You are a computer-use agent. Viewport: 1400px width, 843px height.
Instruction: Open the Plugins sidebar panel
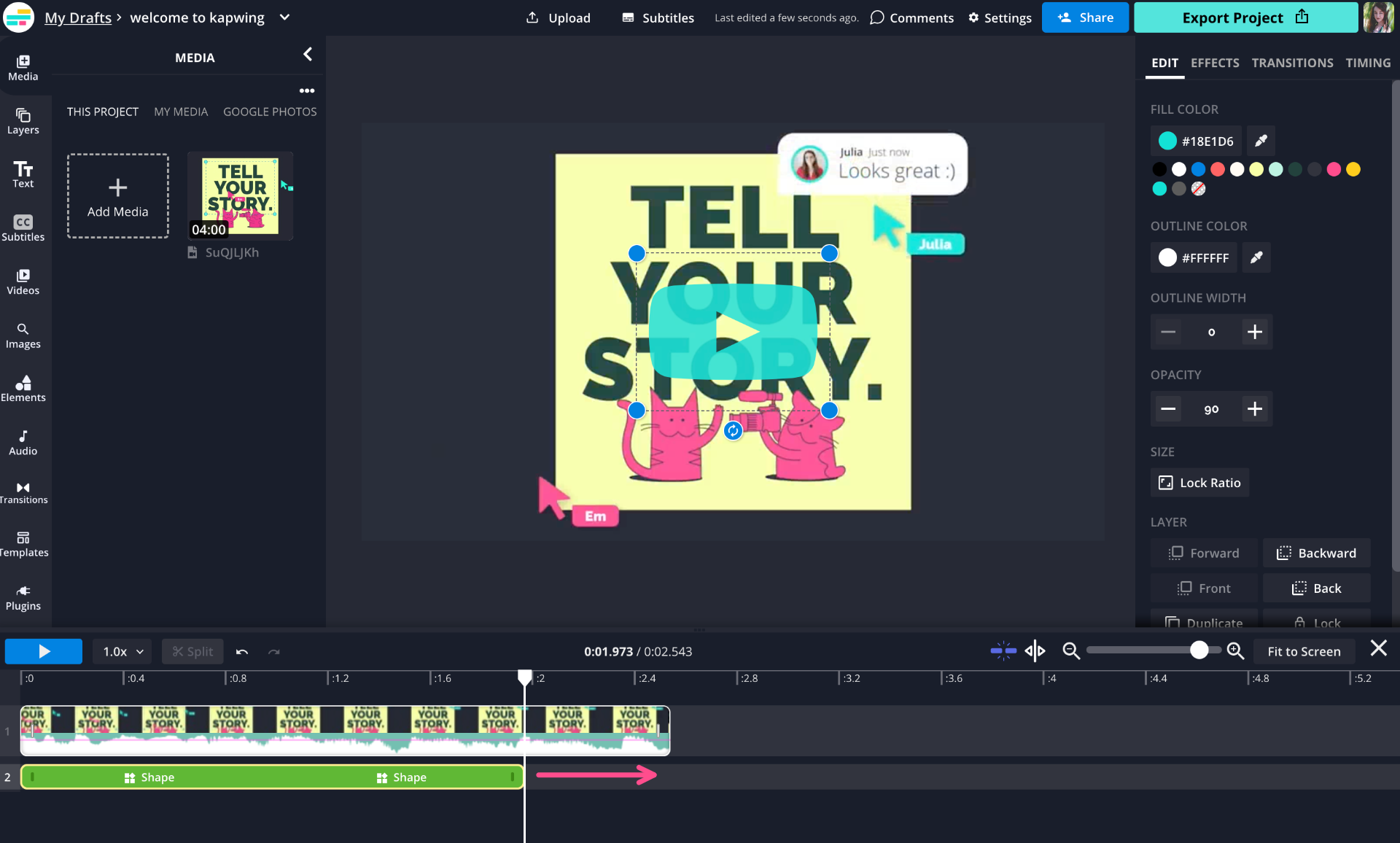coord(23,597)
